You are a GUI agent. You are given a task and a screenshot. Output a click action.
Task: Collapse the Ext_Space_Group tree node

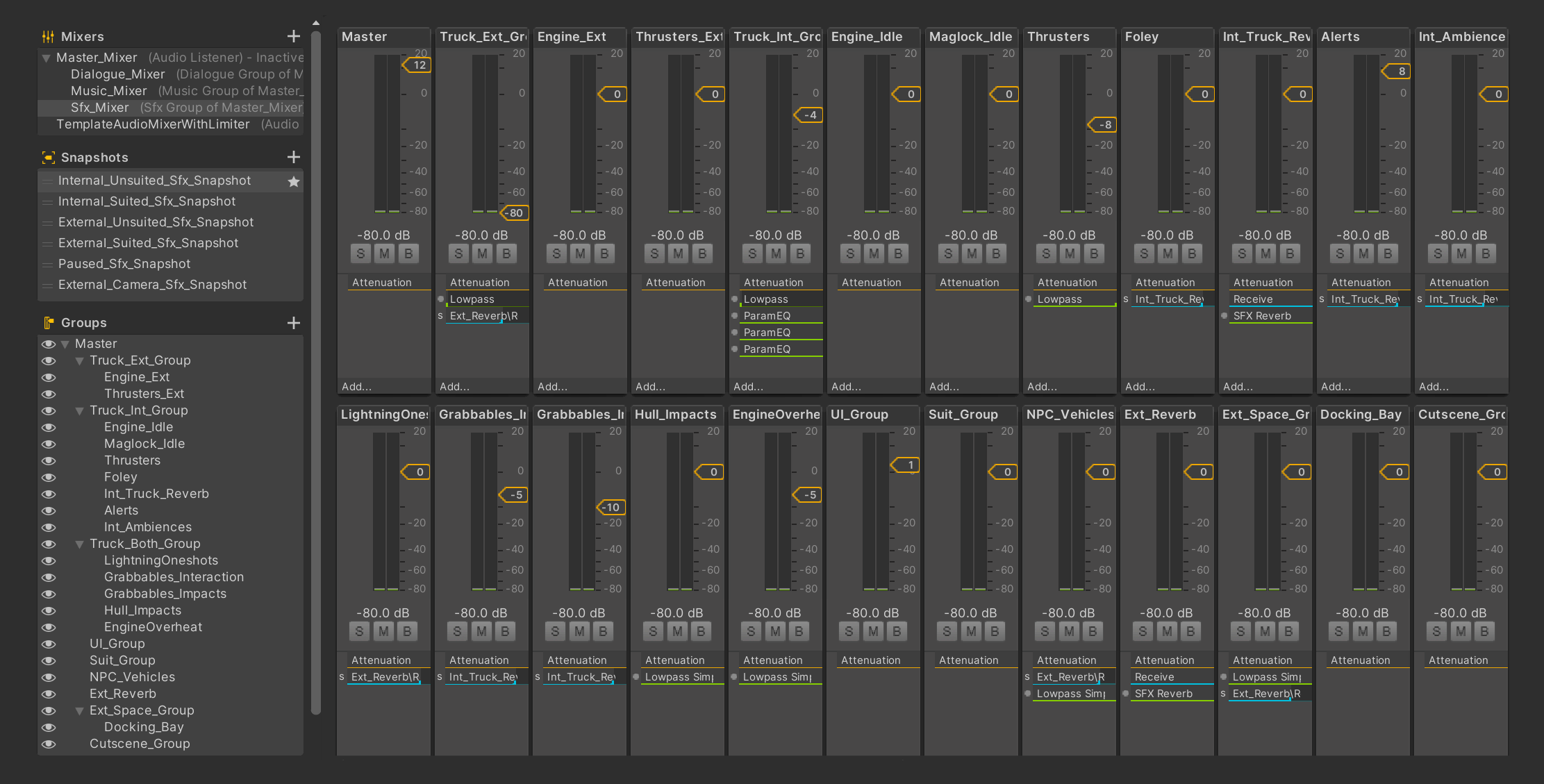pos(80,711)
